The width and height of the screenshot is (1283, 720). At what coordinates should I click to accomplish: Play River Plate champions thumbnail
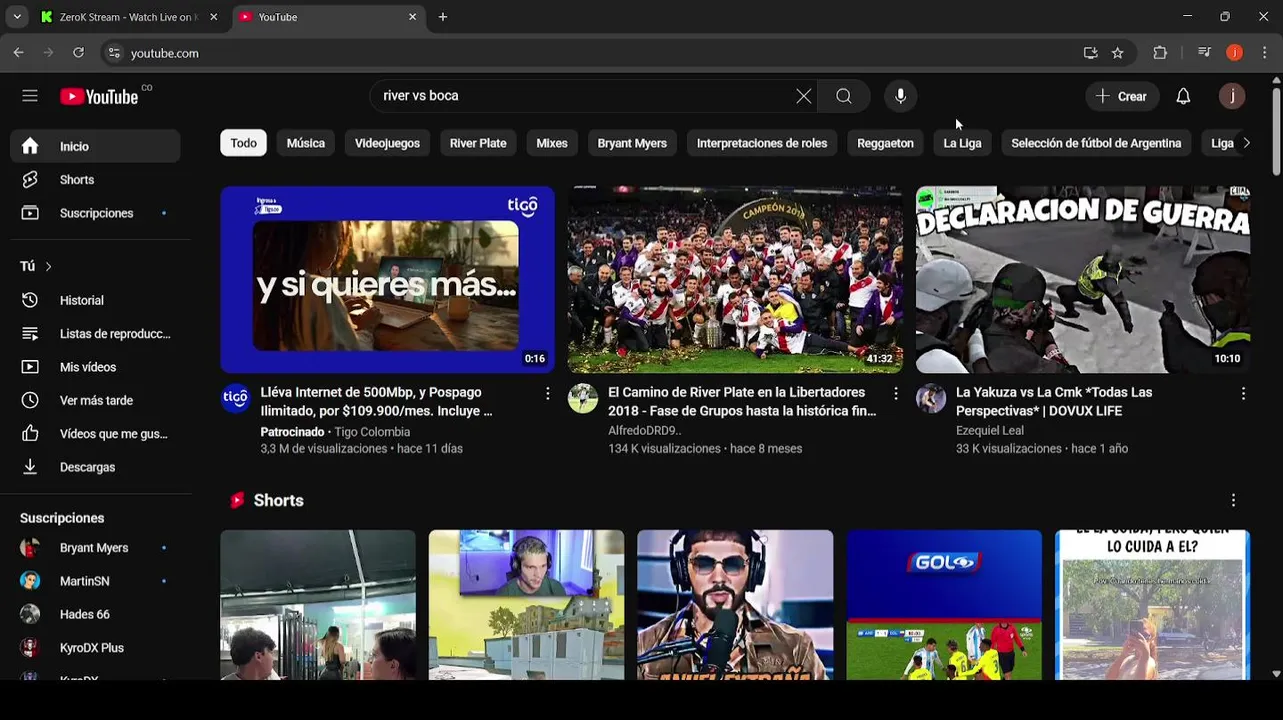735,279
